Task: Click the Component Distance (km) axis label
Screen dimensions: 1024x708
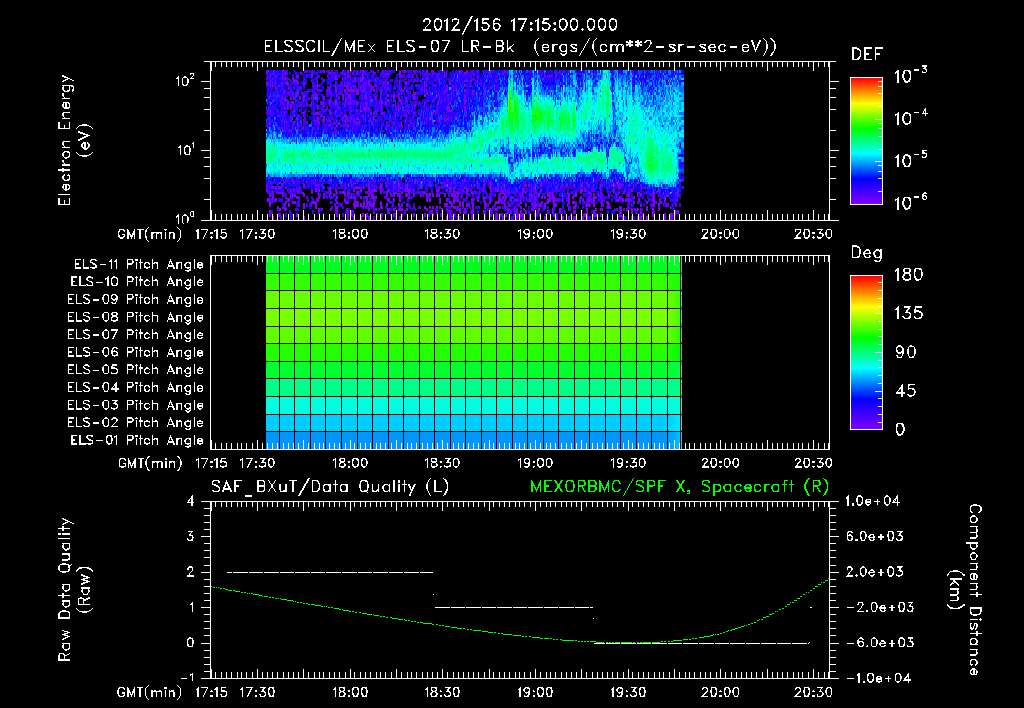Action: click(x=965, y=590)
